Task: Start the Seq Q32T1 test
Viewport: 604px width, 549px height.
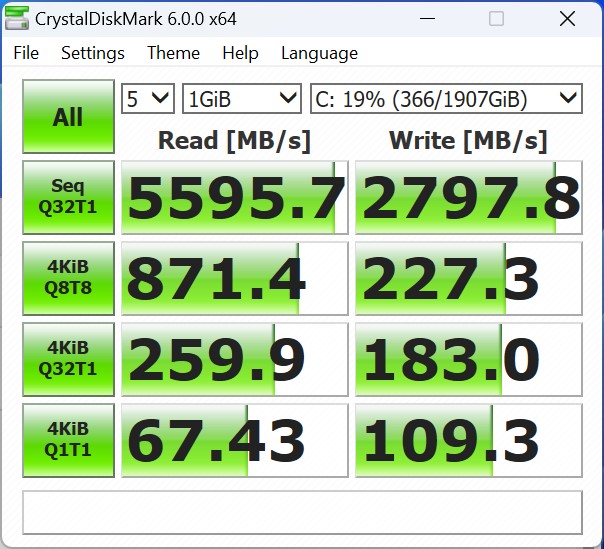Action: 68,197
